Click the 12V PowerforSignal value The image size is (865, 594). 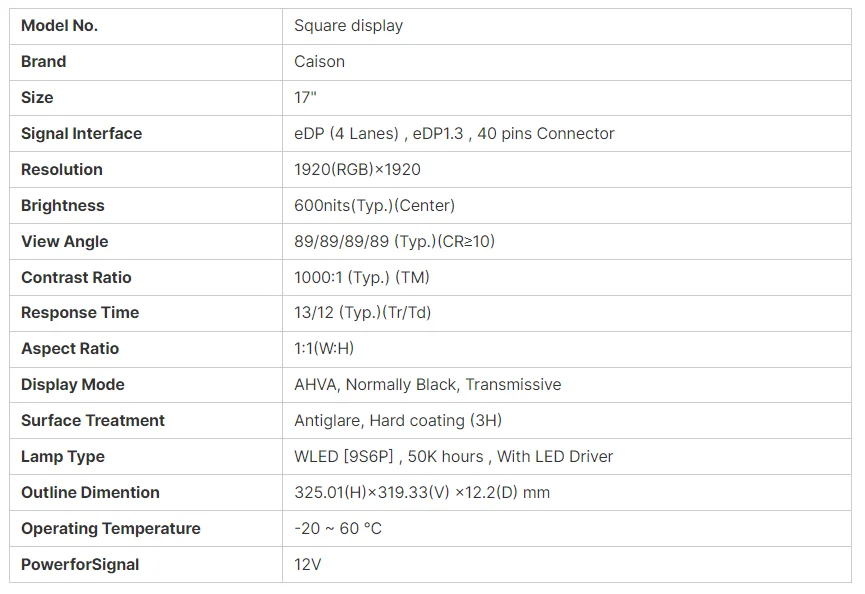click(307, 565)
